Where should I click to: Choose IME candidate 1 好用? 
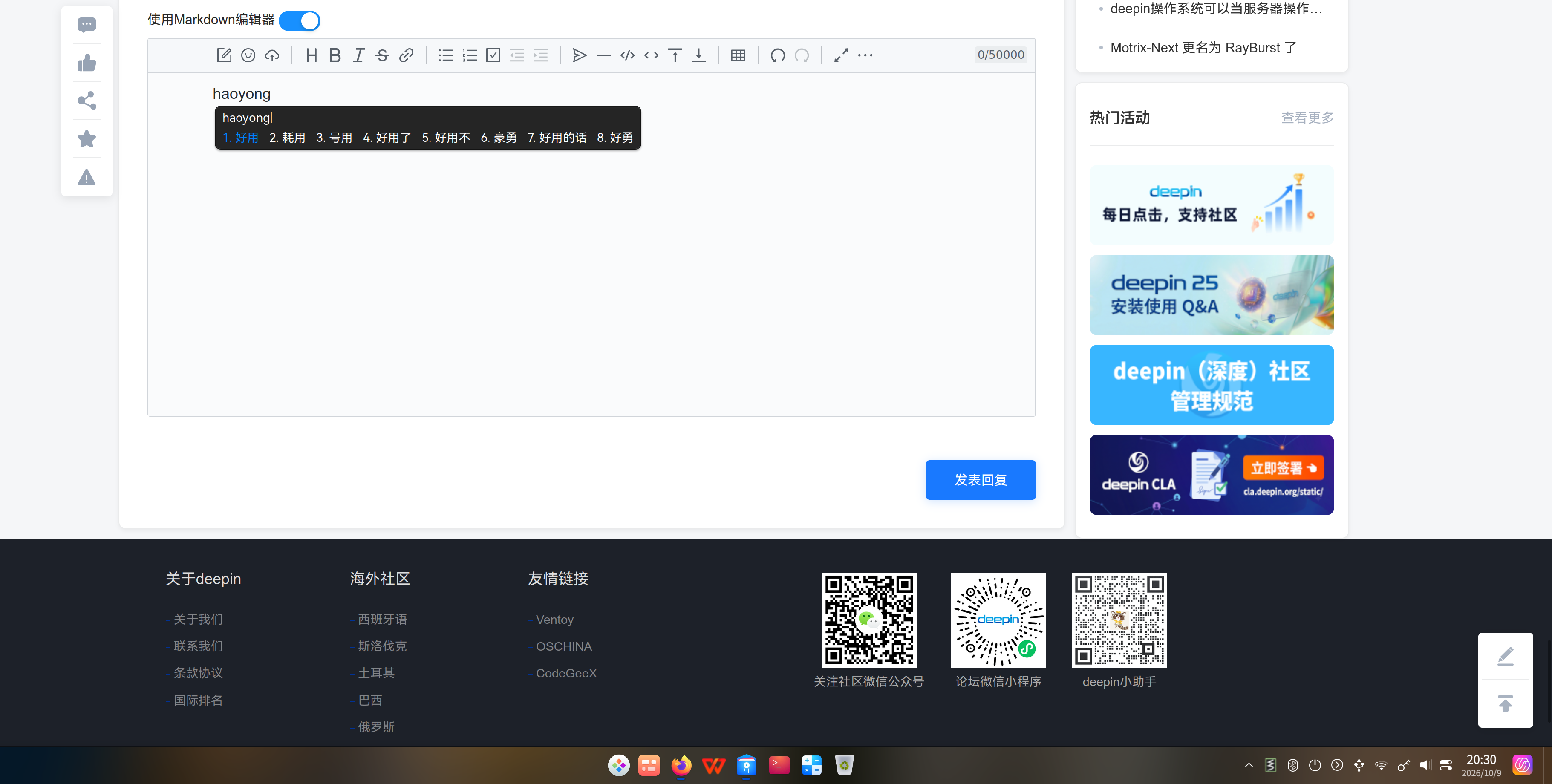(240, 137)
